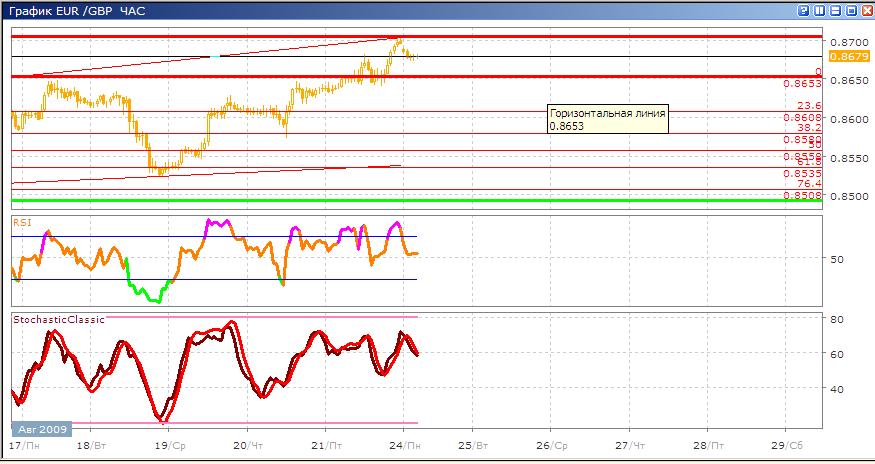Click the highlighted current price label 0.8679

pyautogui.click(x=849, y=56)
